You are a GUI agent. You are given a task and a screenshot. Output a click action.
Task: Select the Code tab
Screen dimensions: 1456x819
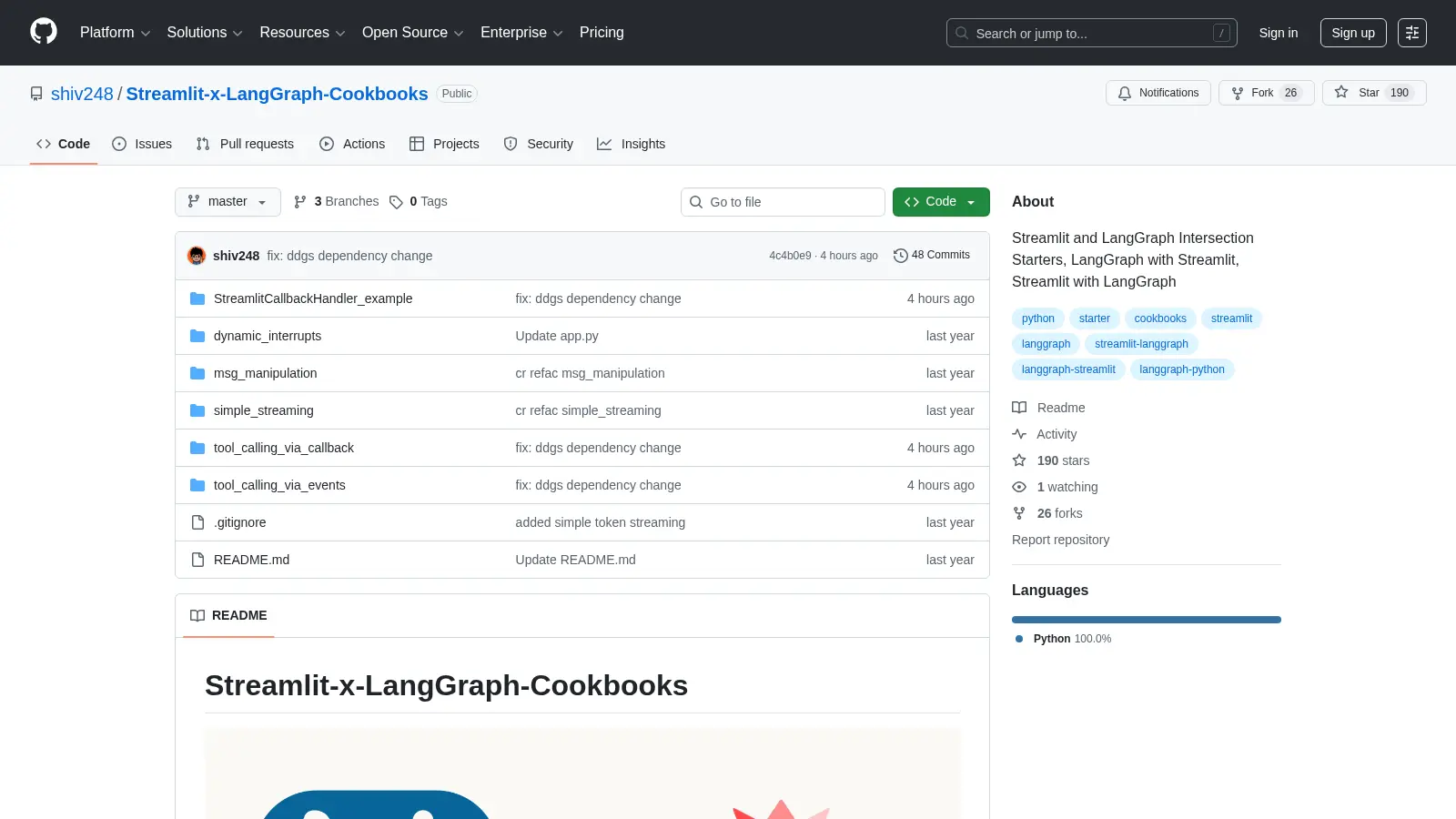[x=64, y=144]
